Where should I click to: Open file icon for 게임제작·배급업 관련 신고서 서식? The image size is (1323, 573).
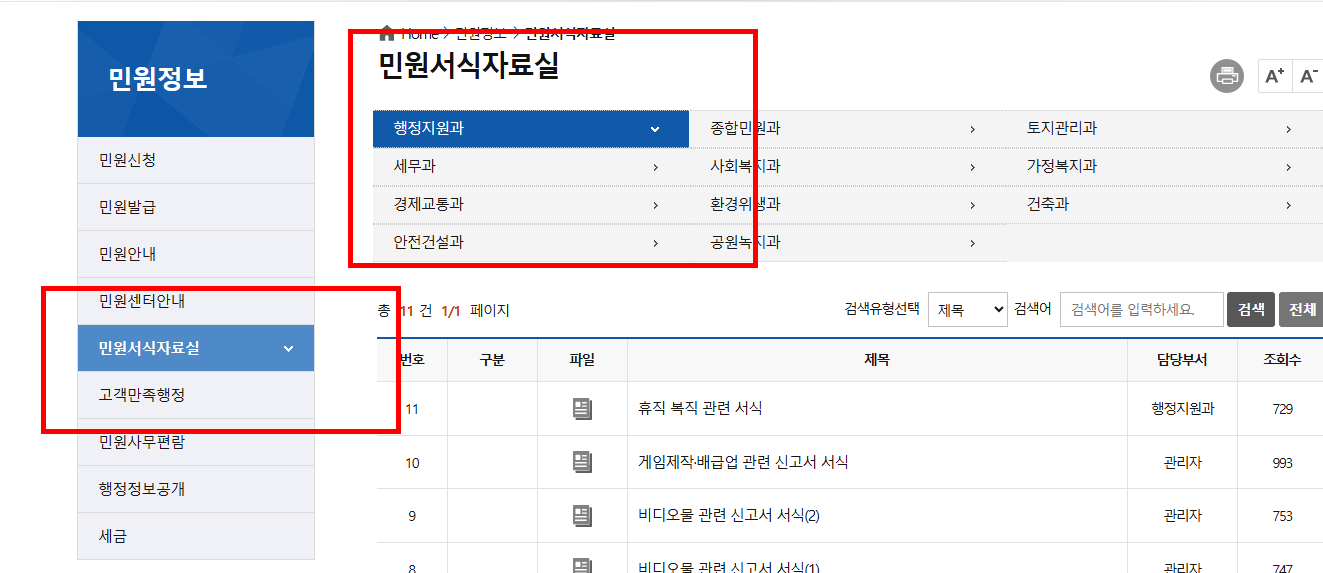click(x=582, y=462)
